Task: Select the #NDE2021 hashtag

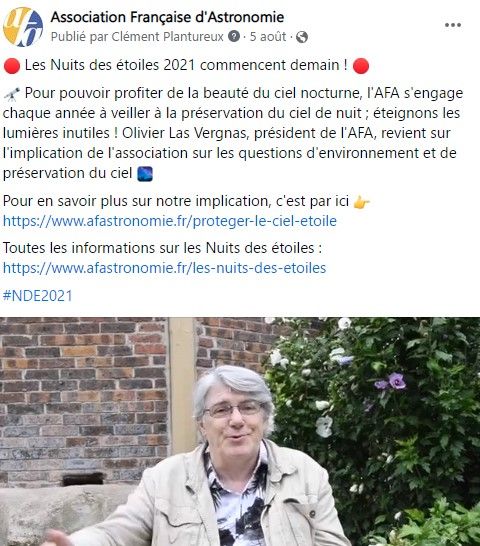Action: 38,296
